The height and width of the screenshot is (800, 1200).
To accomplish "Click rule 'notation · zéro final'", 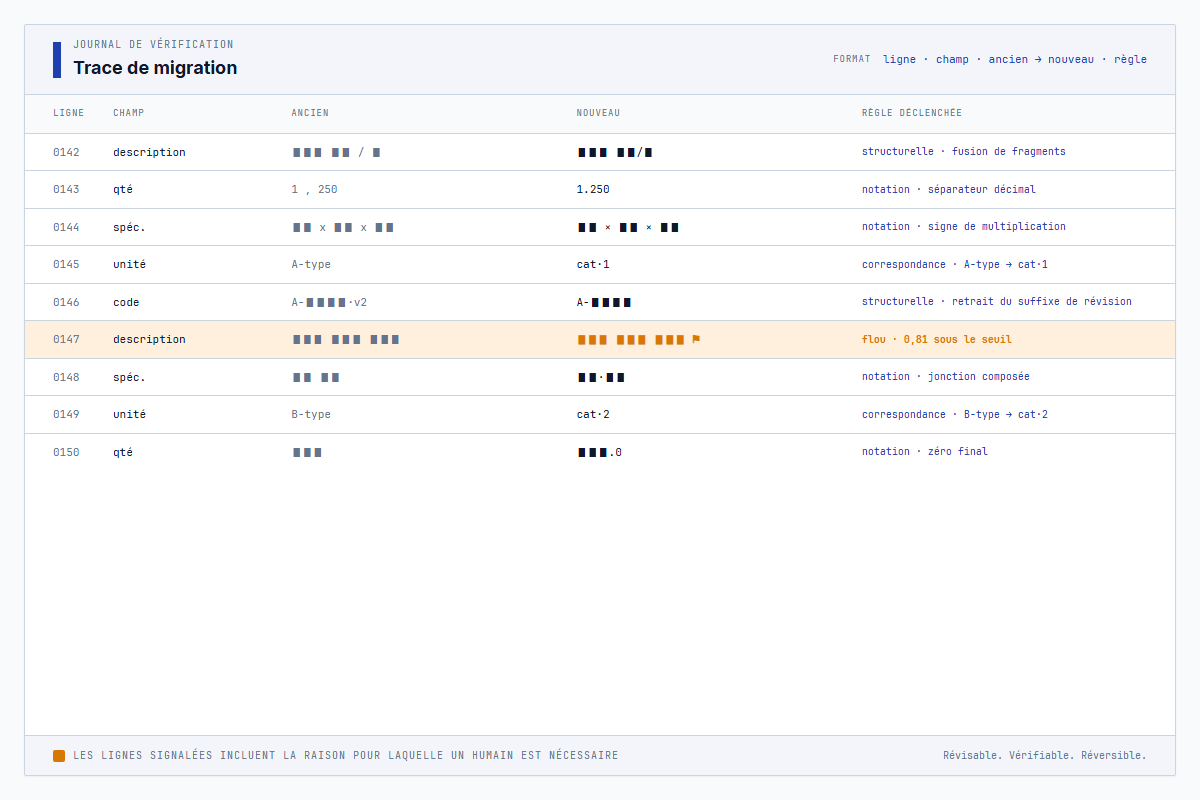I will [924, 451].
